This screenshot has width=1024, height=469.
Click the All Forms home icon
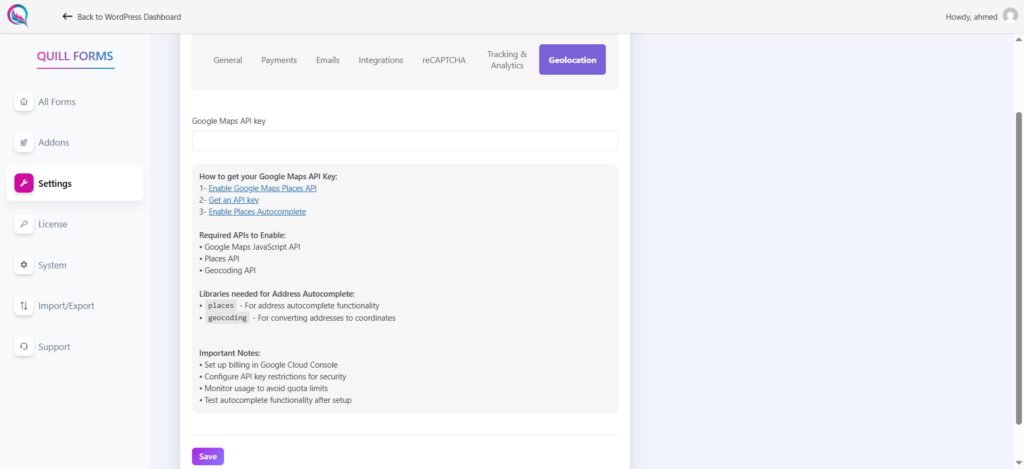tap(24, 102)
